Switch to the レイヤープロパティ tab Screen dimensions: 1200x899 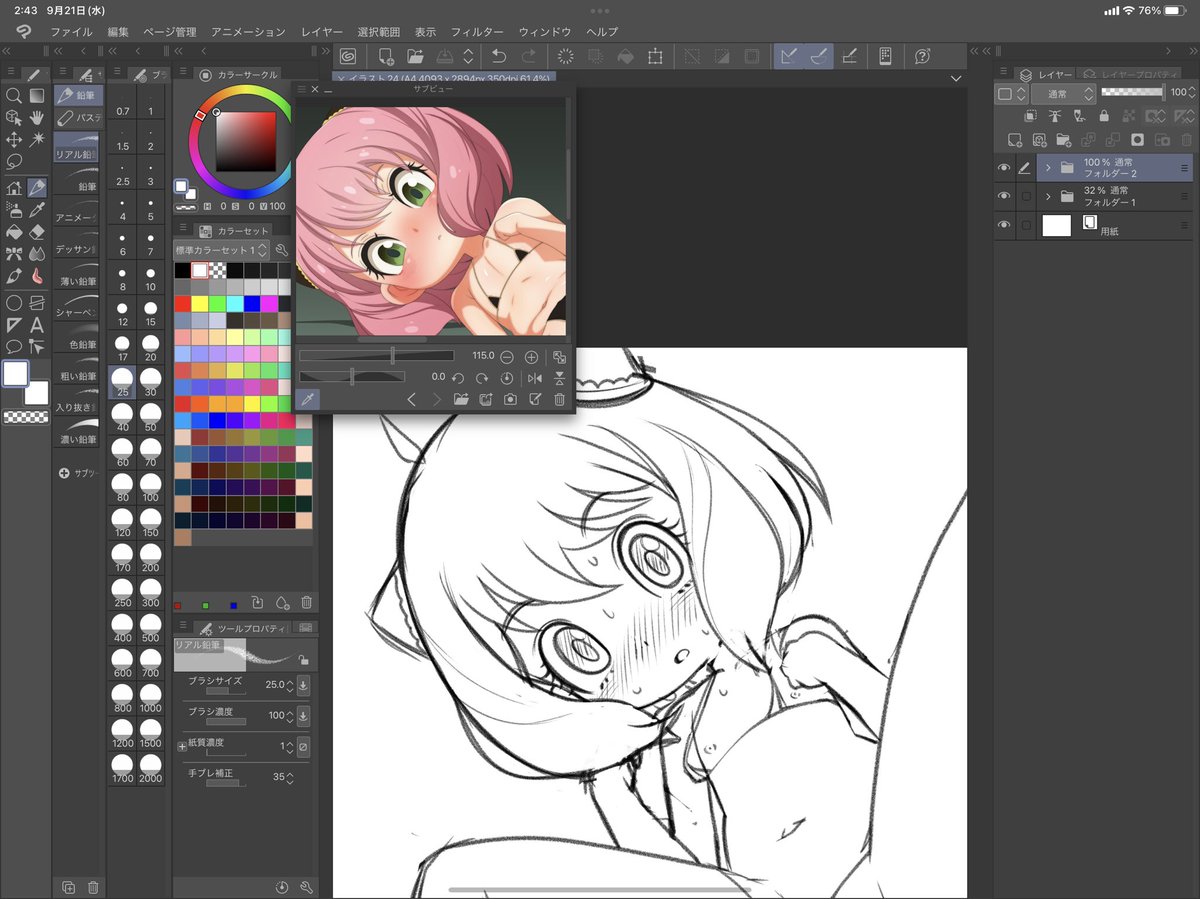(x=1138, y=74)
